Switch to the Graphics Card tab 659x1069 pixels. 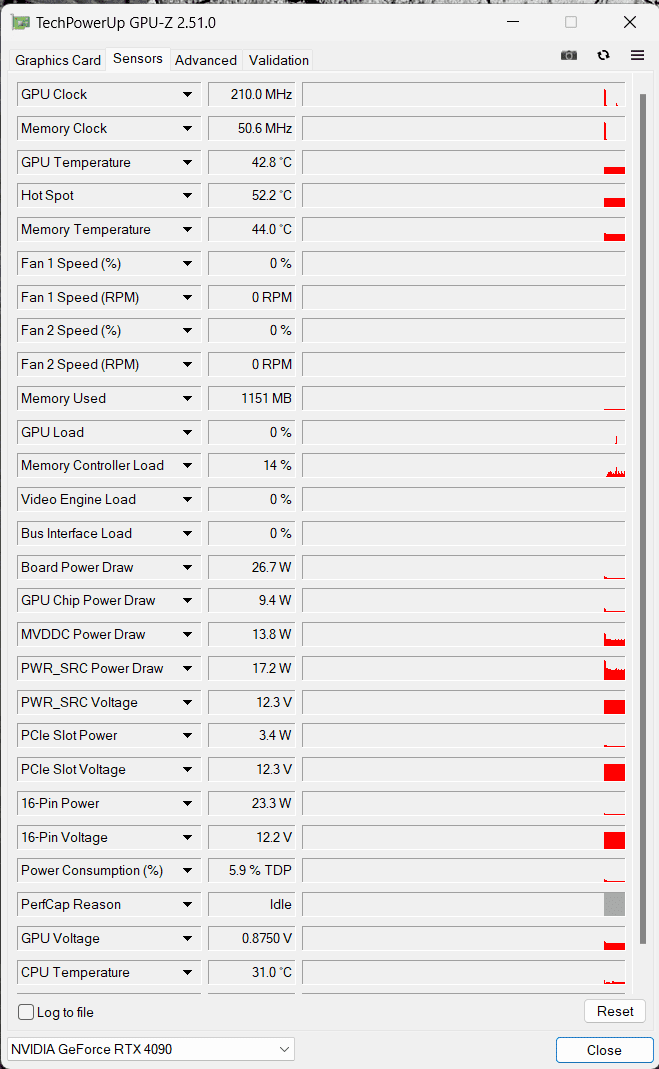58,60
